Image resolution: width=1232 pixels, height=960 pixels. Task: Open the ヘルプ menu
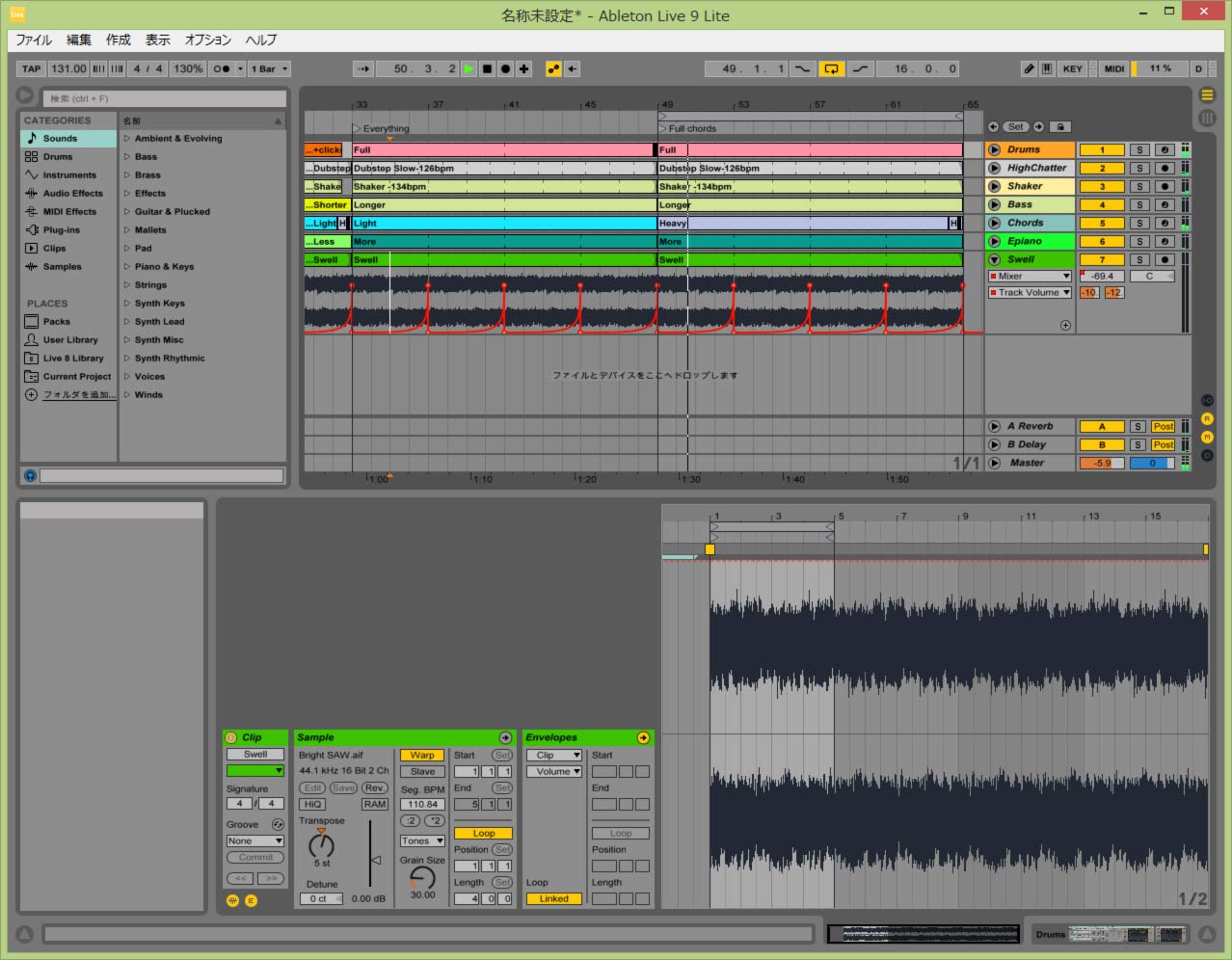point(260,40)
